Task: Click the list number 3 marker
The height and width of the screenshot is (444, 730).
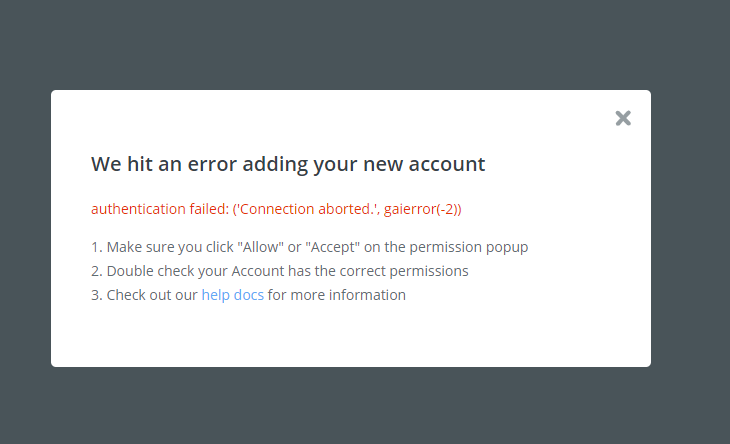Action: tap(96, 295)
